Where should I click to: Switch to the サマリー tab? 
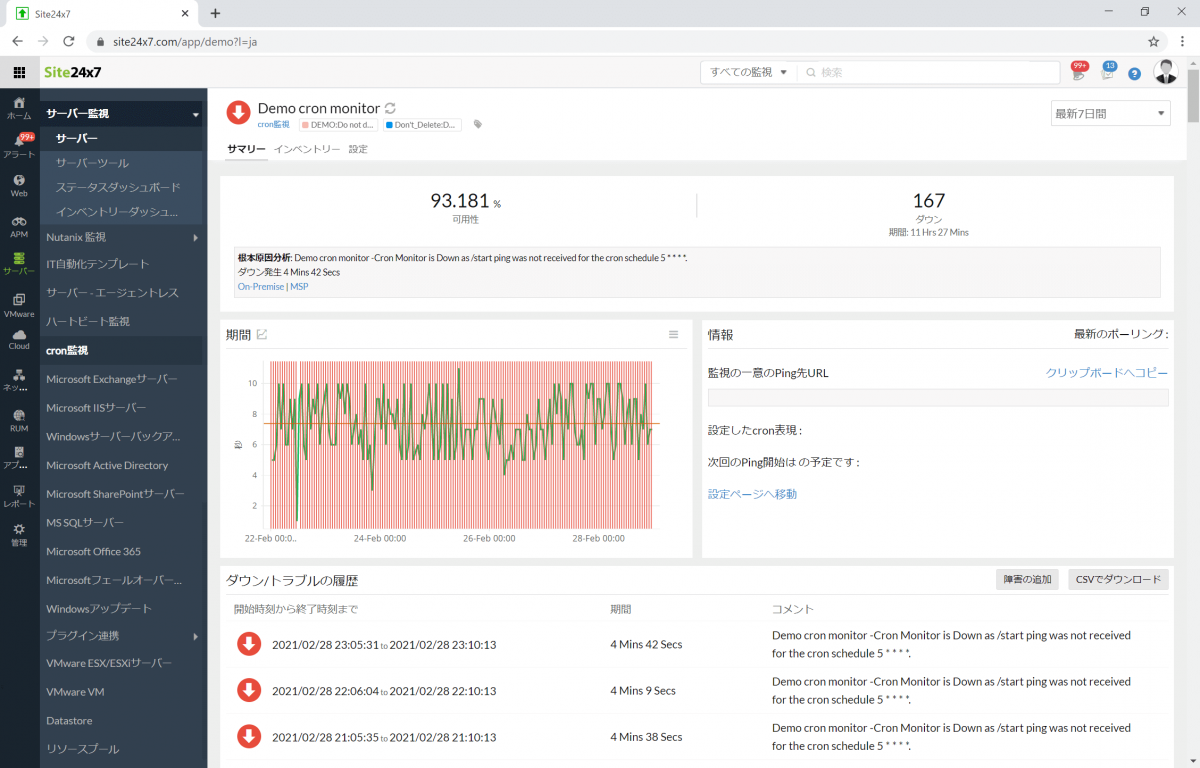(x=246, y=149)
